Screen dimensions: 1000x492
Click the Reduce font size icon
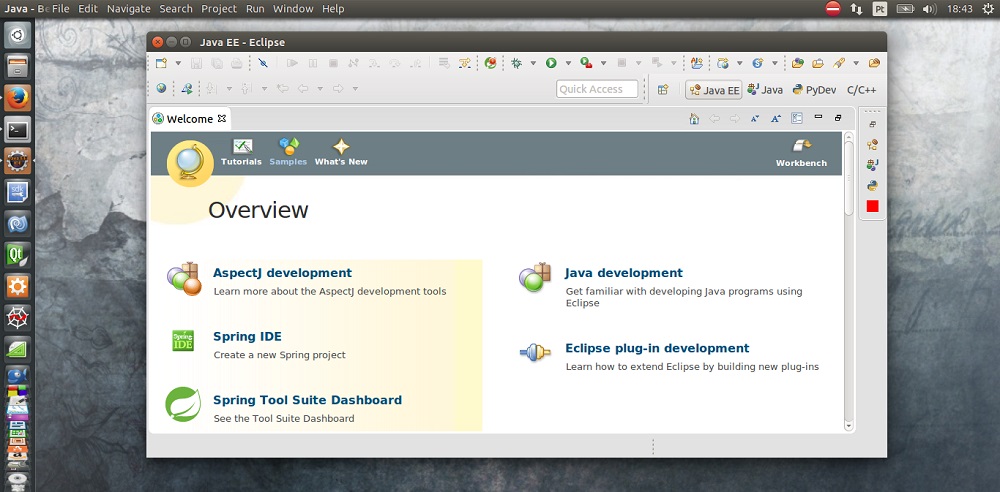tap(755, 119)
